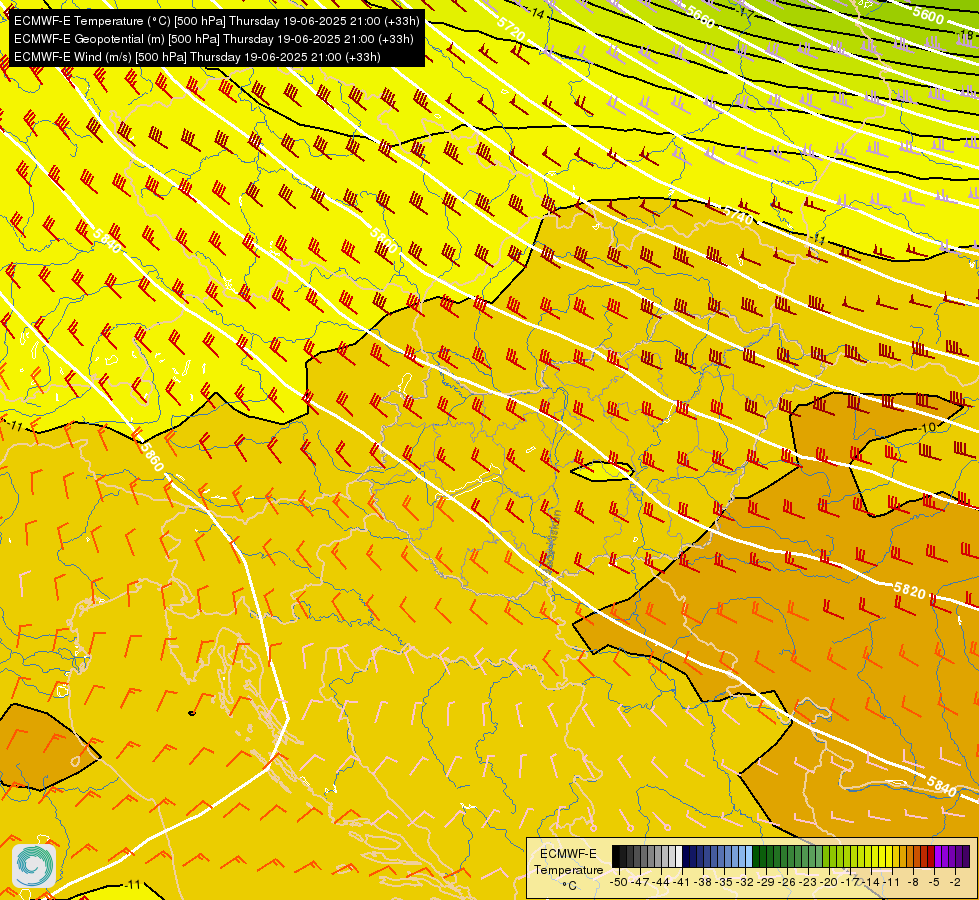Click the 5820 geopotential contour label

tap(909, 590)
